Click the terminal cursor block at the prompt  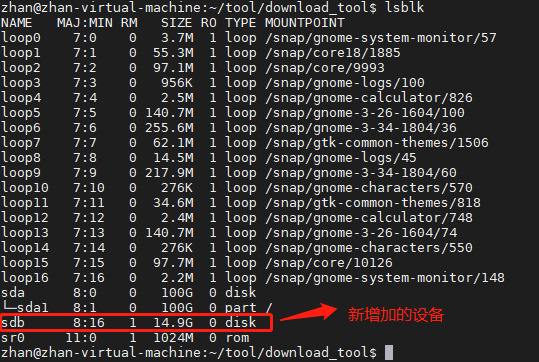pyautogui.click(x=389, y=353)
